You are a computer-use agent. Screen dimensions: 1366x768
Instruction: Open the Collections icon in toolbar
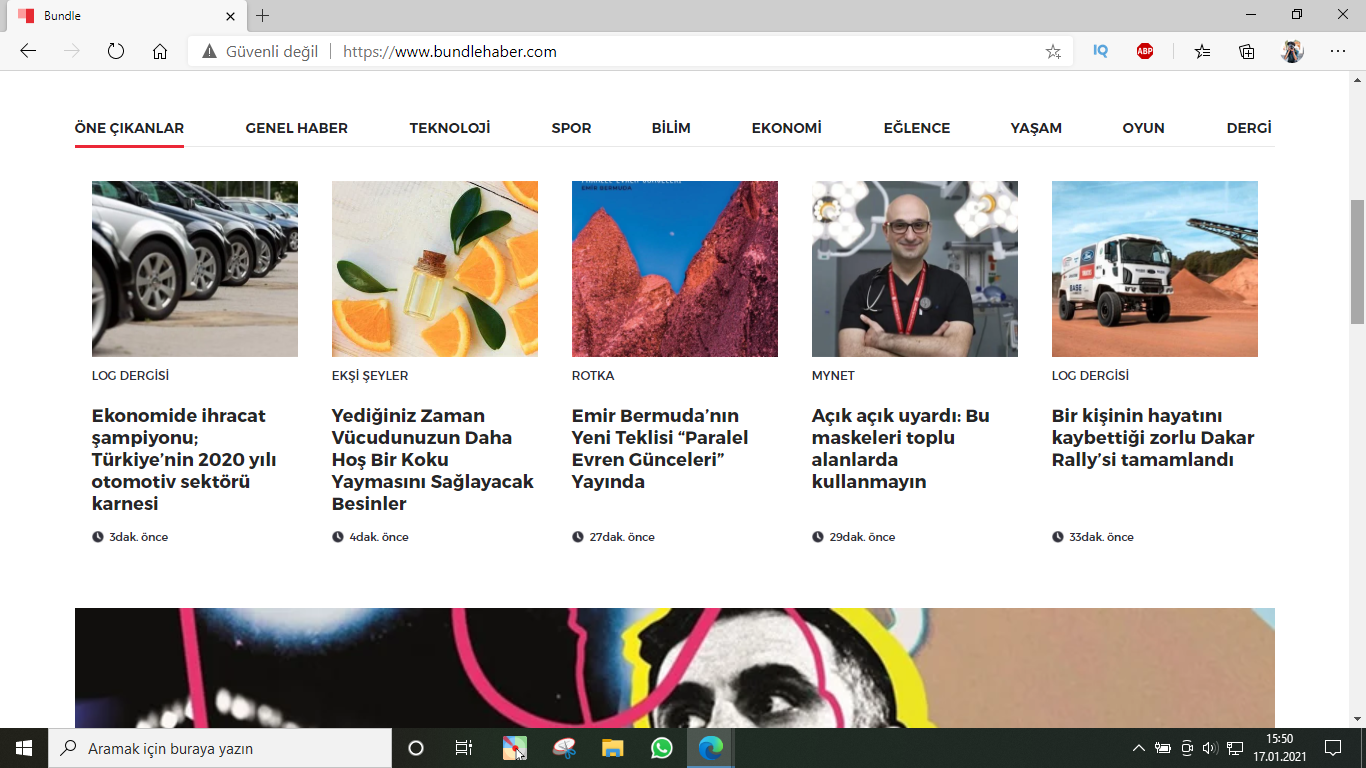coord(1247,51)
